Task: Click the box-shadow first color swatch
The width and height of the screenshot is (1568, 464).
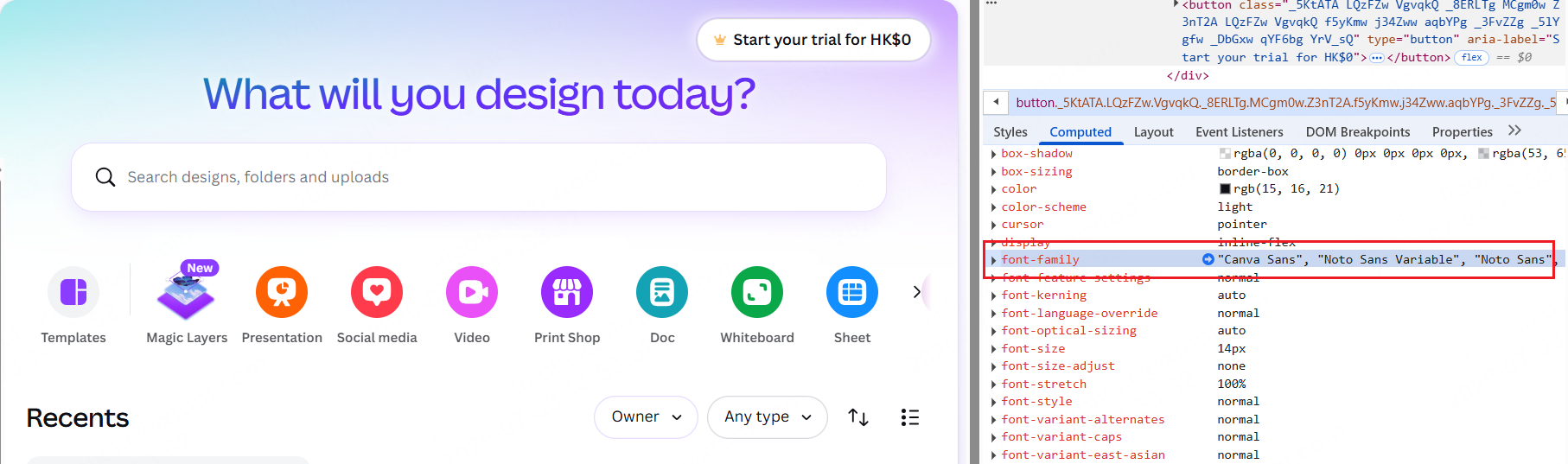Action: tap(1225, 154)
